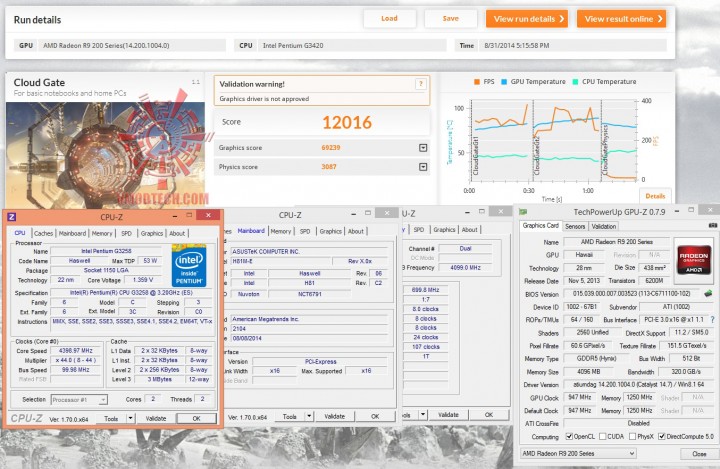Screen dimensions: 720x469
Task: Click the question mark beside Bus Interface
Action: coord(712,319)
